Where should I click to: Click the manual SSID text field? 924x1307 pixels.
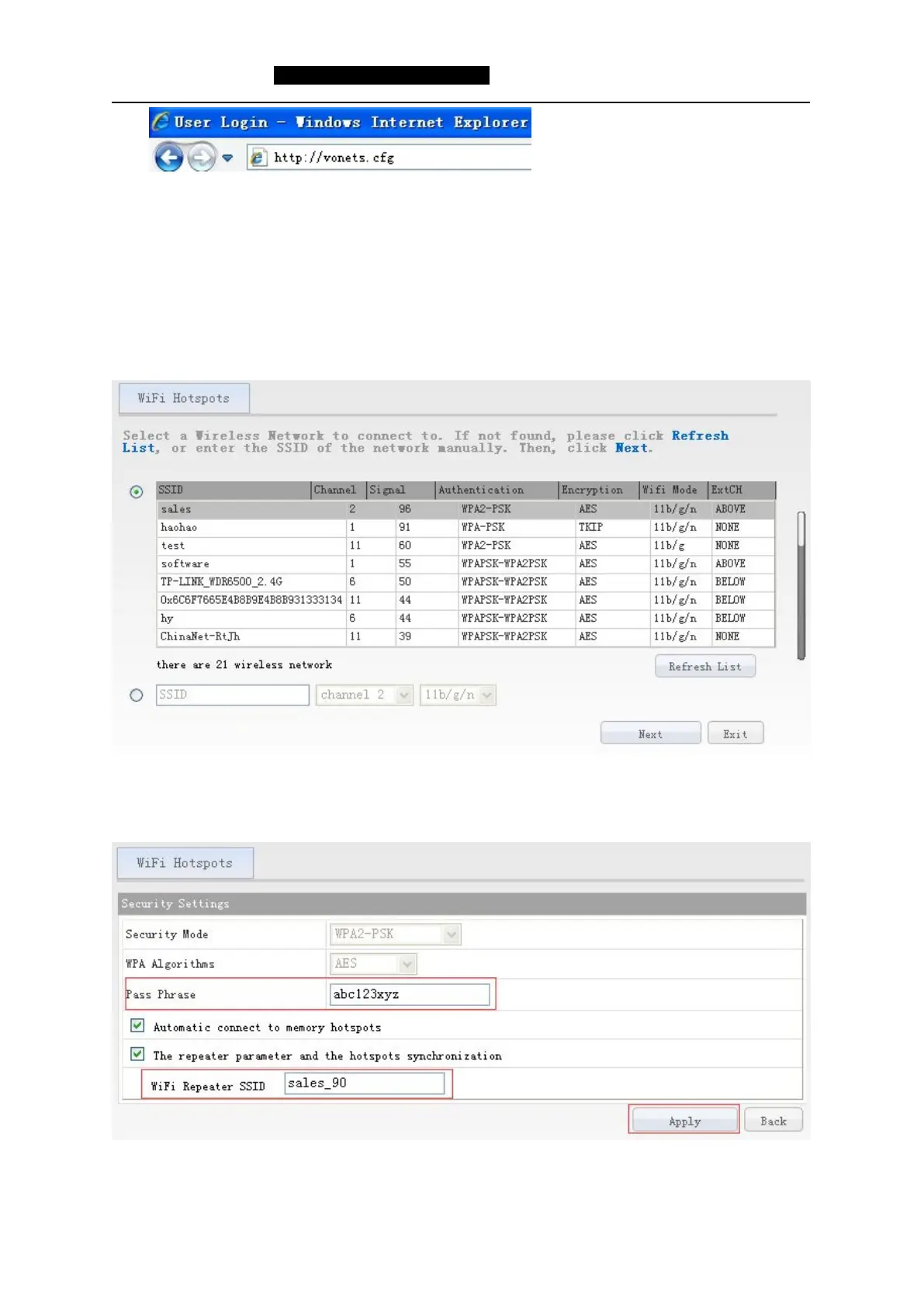(233, 695)
